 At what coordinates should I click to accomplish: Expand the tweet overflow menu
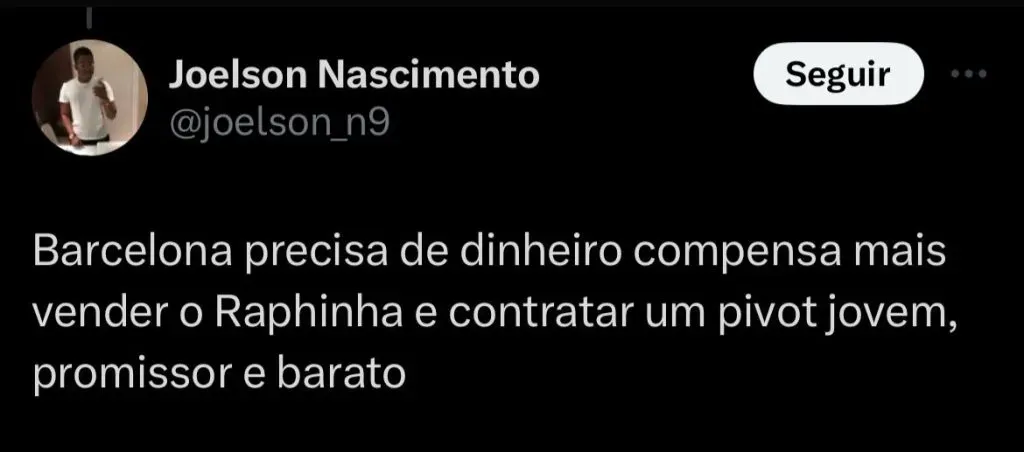[967, 75]
